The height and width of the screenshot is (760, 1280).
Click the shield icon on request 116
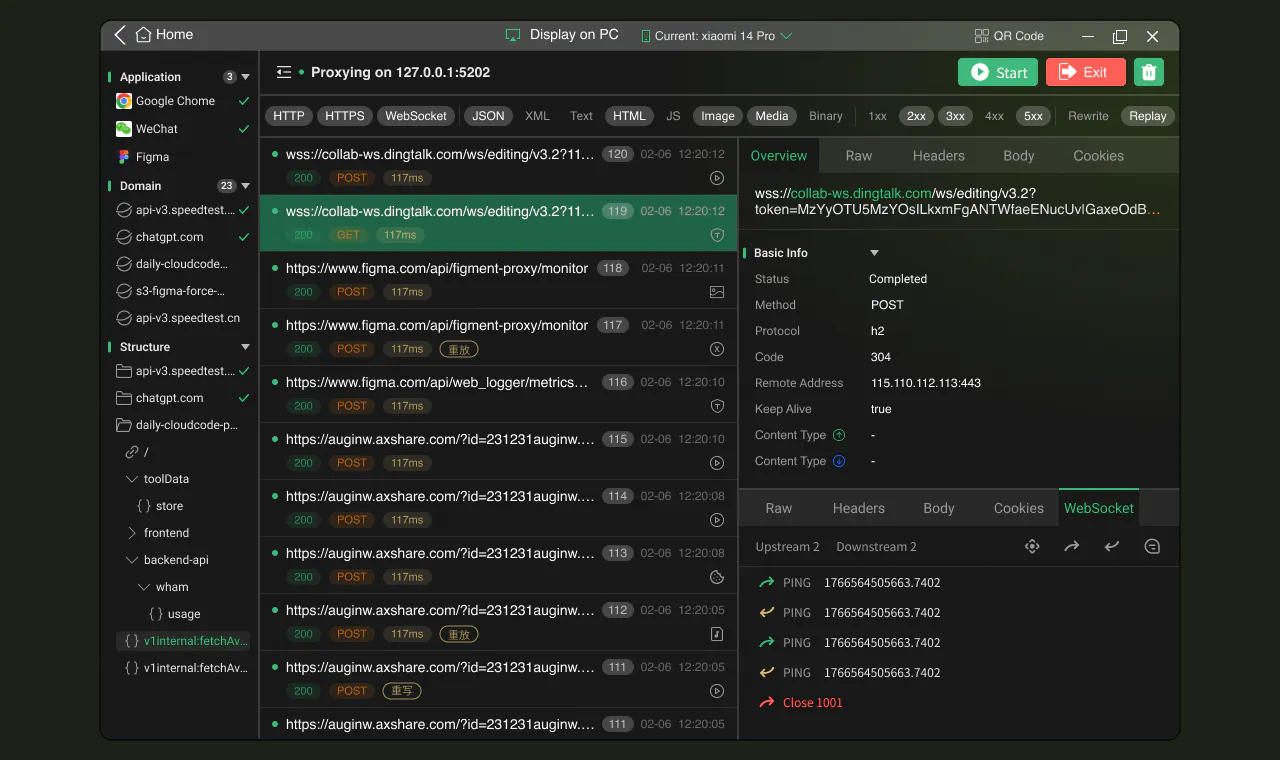pyautogui.click(x=716, y=406)
